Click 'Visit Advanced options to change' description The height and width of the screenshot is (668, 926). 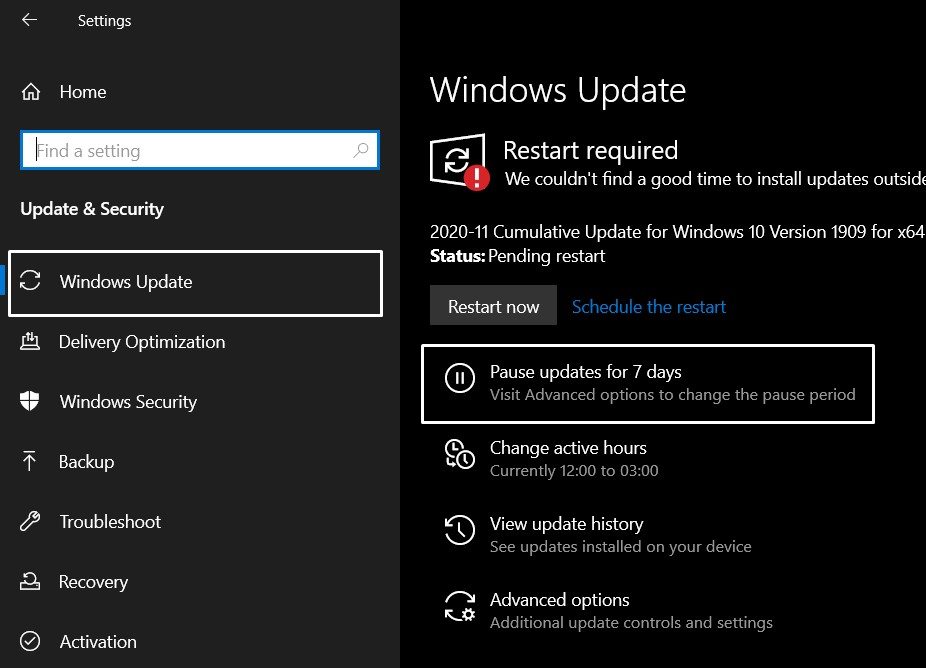click(x=673, y=395)
